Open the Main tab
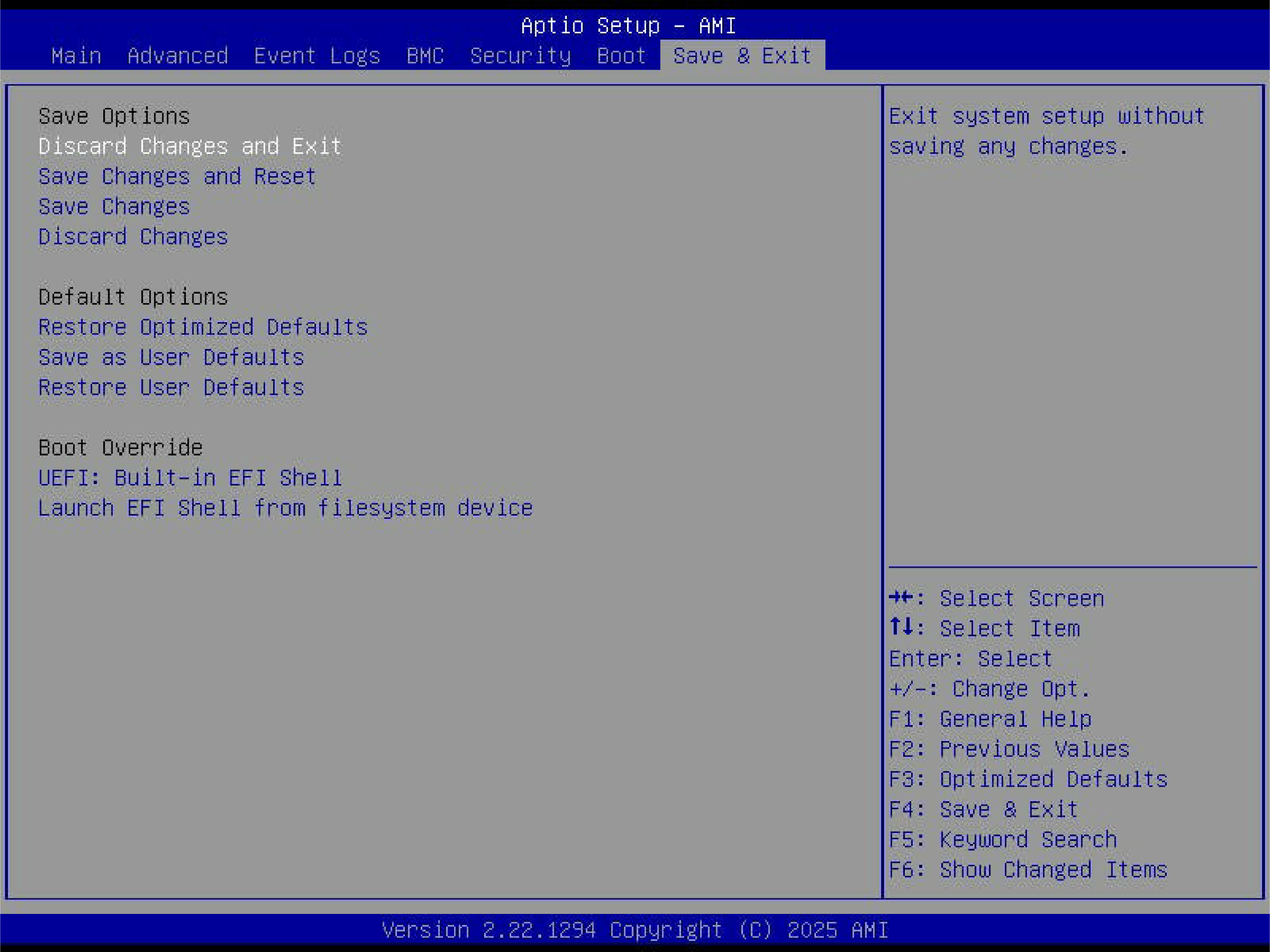 [76, 56]
